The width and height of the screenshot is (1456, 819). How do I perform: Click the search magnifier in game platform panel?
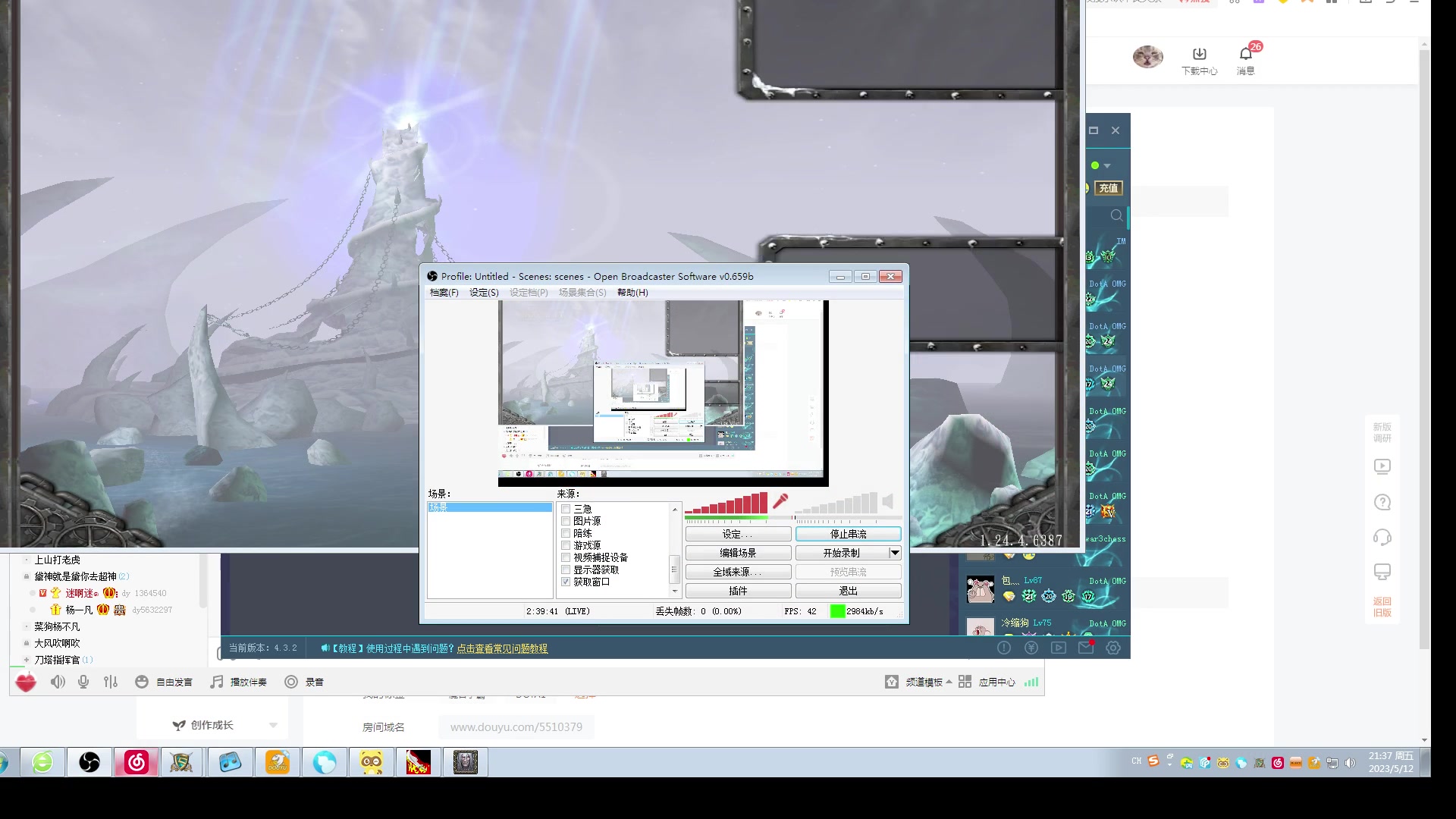(x=1116, y=215)
